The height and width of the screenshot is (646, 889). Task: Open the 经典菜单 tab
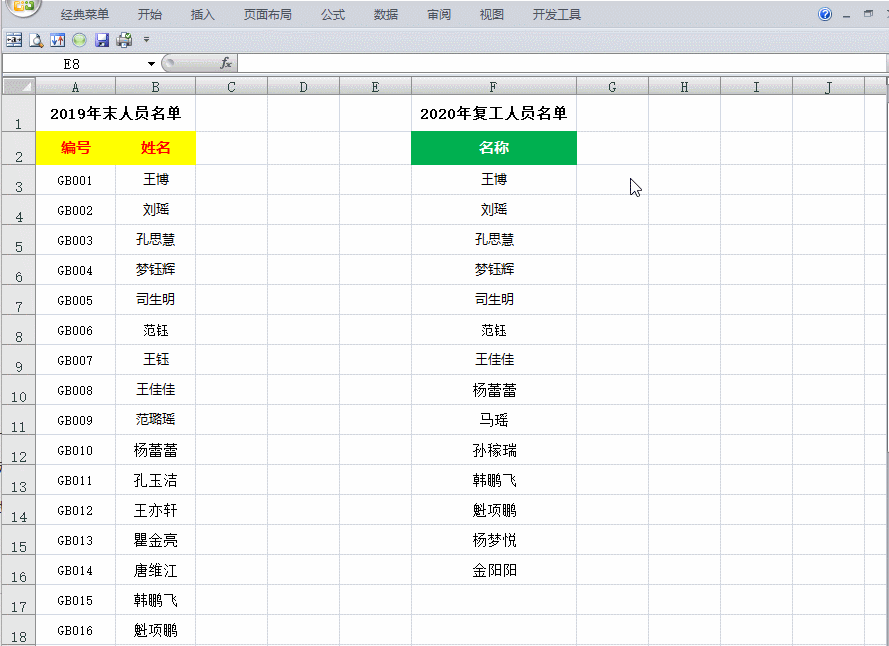click(84, 15)
